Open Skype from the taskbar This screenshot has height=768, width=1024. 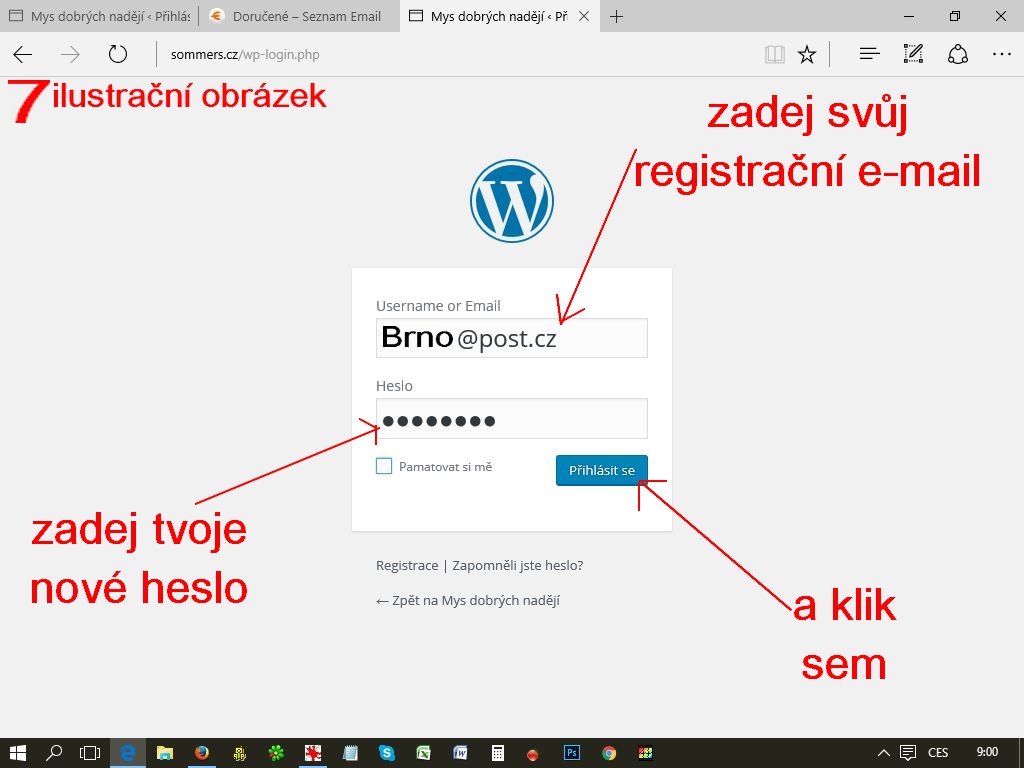coord(387,753)
